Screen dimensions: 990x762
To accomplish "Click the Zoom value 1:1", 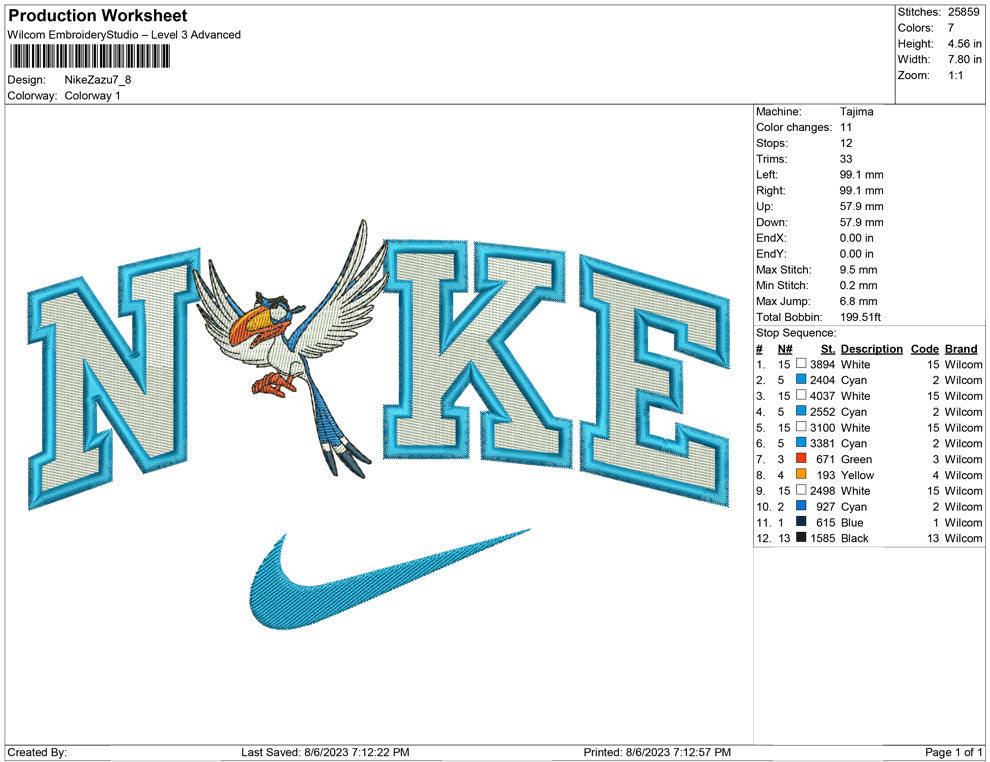I will tap(955, 75).
